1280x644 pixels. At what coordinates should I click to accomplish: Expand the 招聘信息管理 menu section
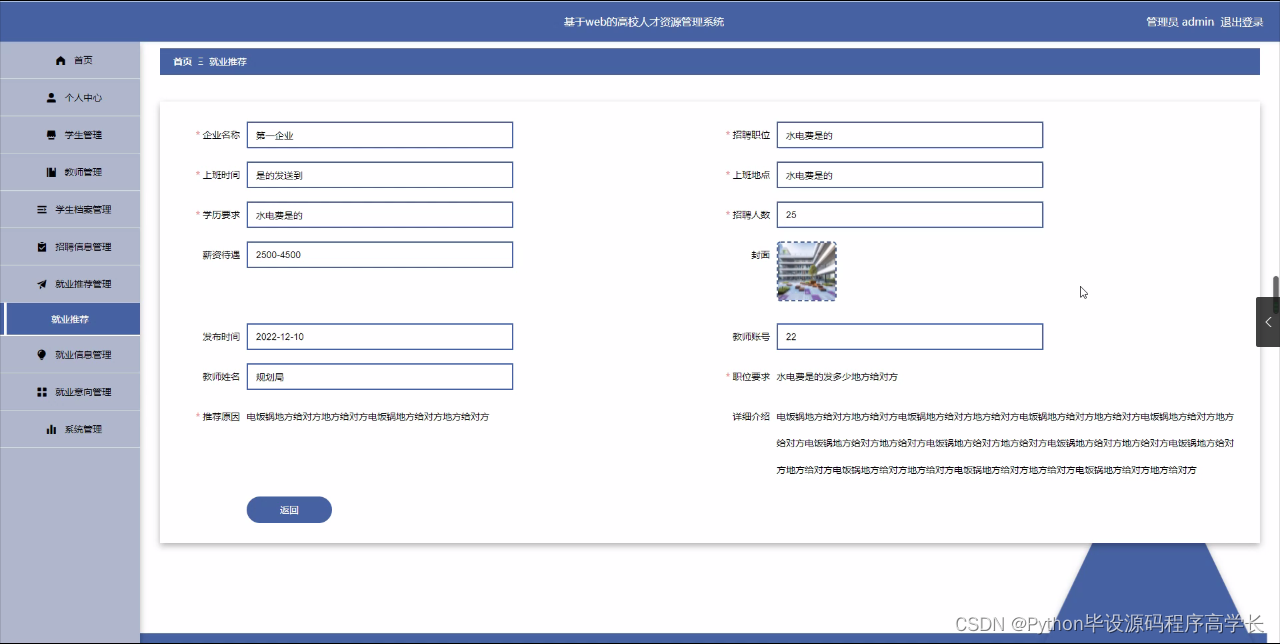coord(70,246)
